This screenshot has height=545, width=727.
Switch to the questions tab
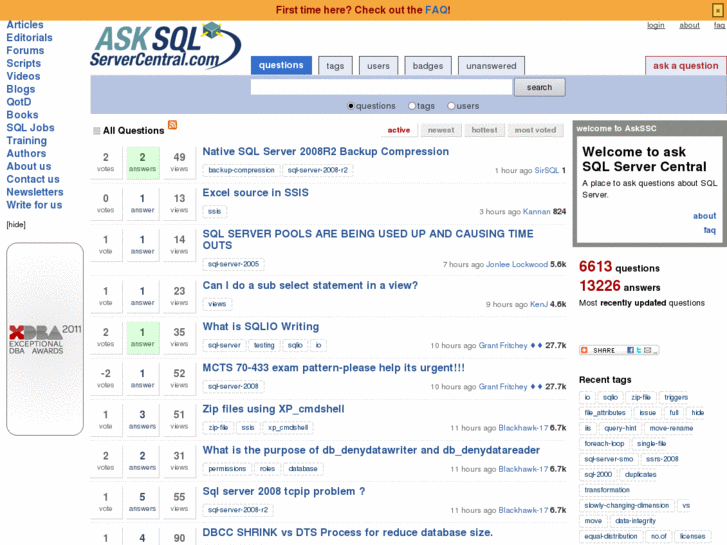[x=281, y=65]
